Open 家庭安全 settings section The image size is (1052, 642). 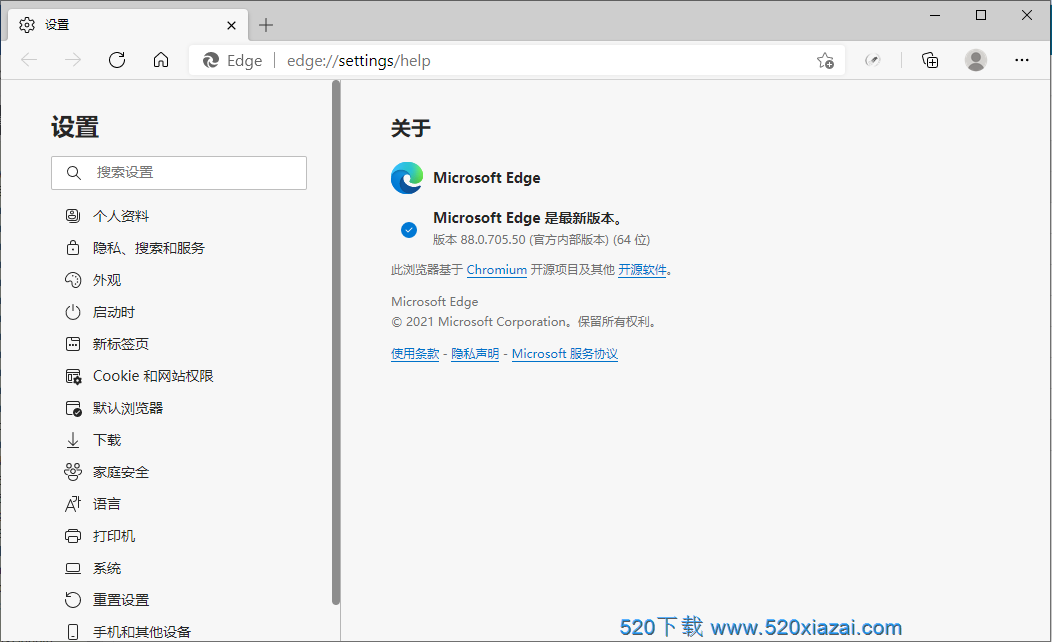(x=121, y=472)
